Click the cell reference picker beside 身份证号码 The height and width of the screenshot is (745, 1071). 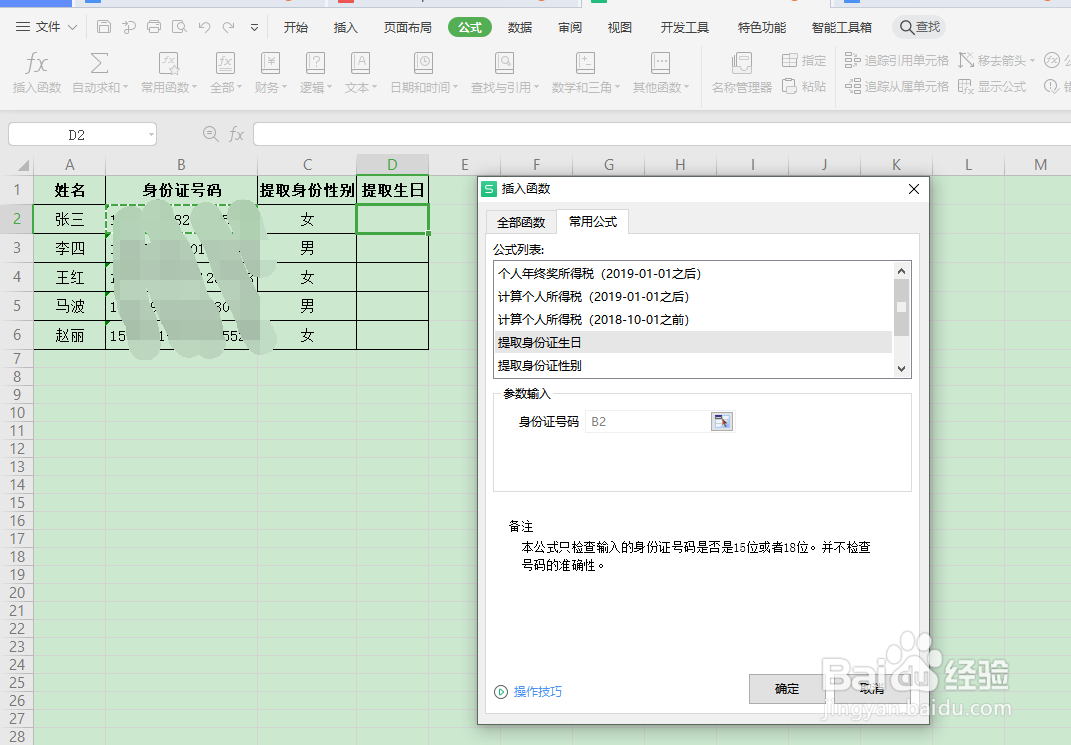pyautogui.click(x=722, y=421)
